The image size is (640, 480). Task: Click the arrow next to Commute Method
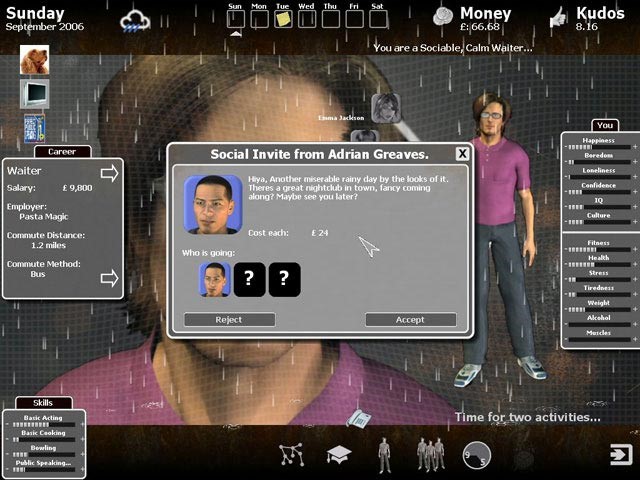click(109, 278)
